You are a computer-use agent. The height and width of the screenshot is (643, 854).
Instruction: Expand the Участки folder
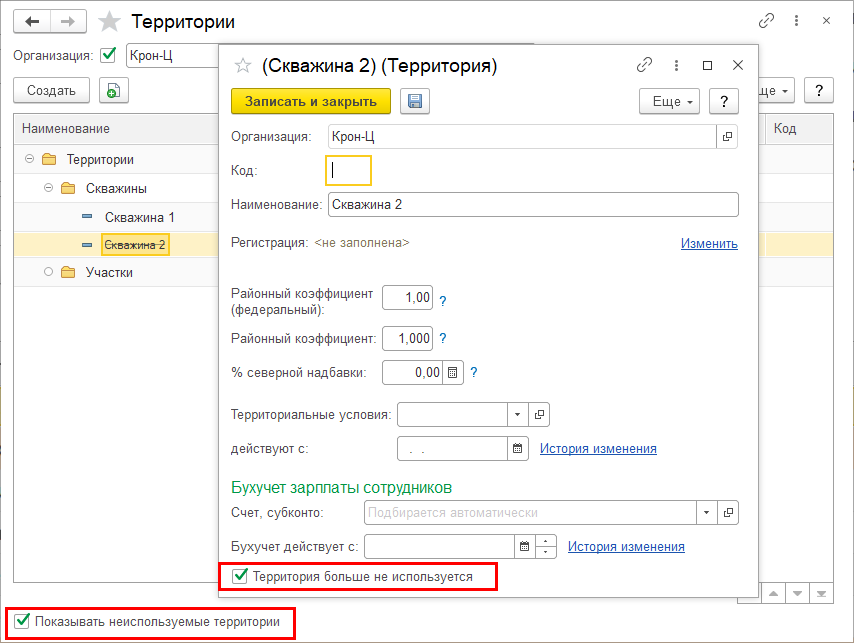(48, 272)
